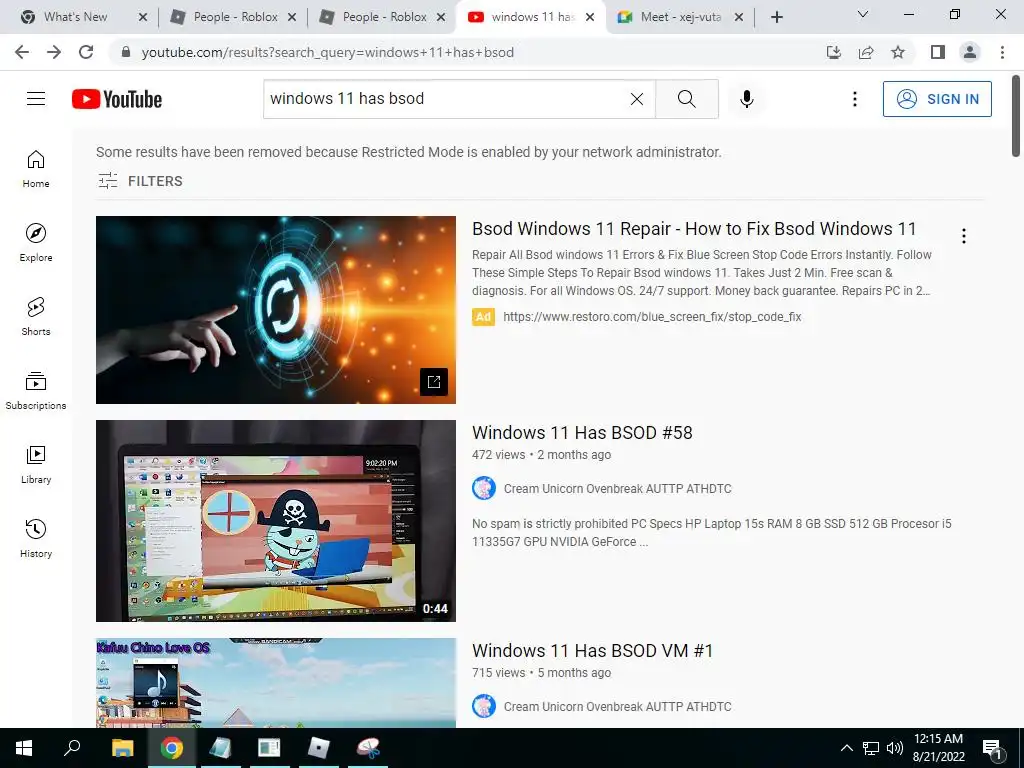Image resolution: width=1024 pixels, height=768 pixels.
Task: Switch to the Meet - xej-vuta tab
Action: pyautogui.click(x=680, y=17)
